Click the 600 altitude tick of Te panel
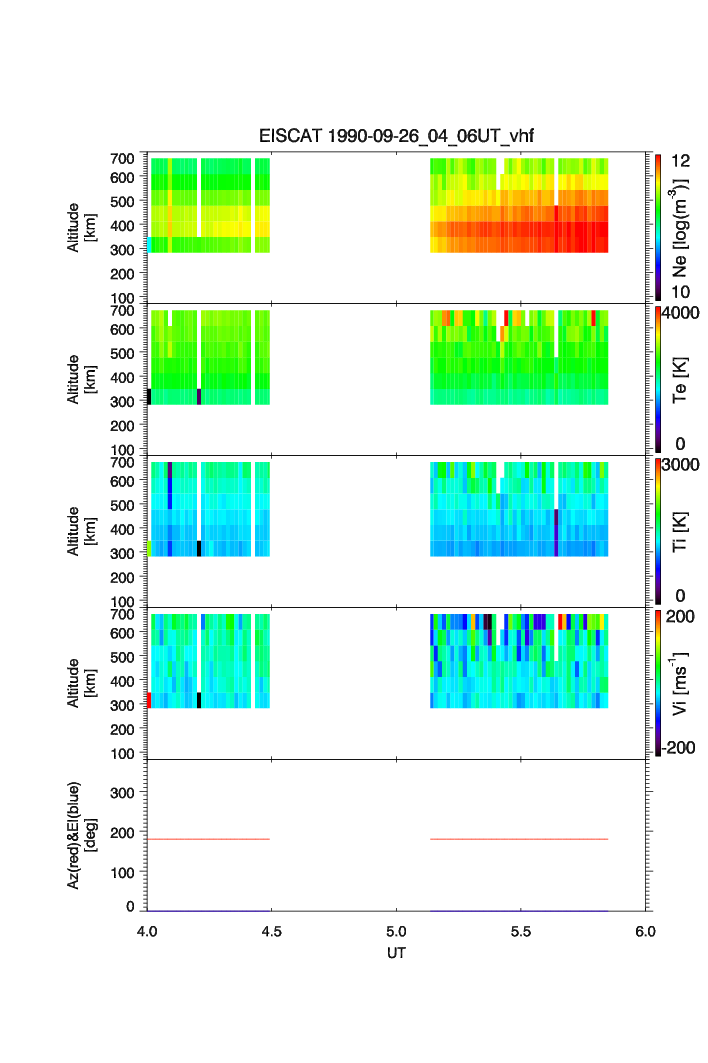 [123, 329]
